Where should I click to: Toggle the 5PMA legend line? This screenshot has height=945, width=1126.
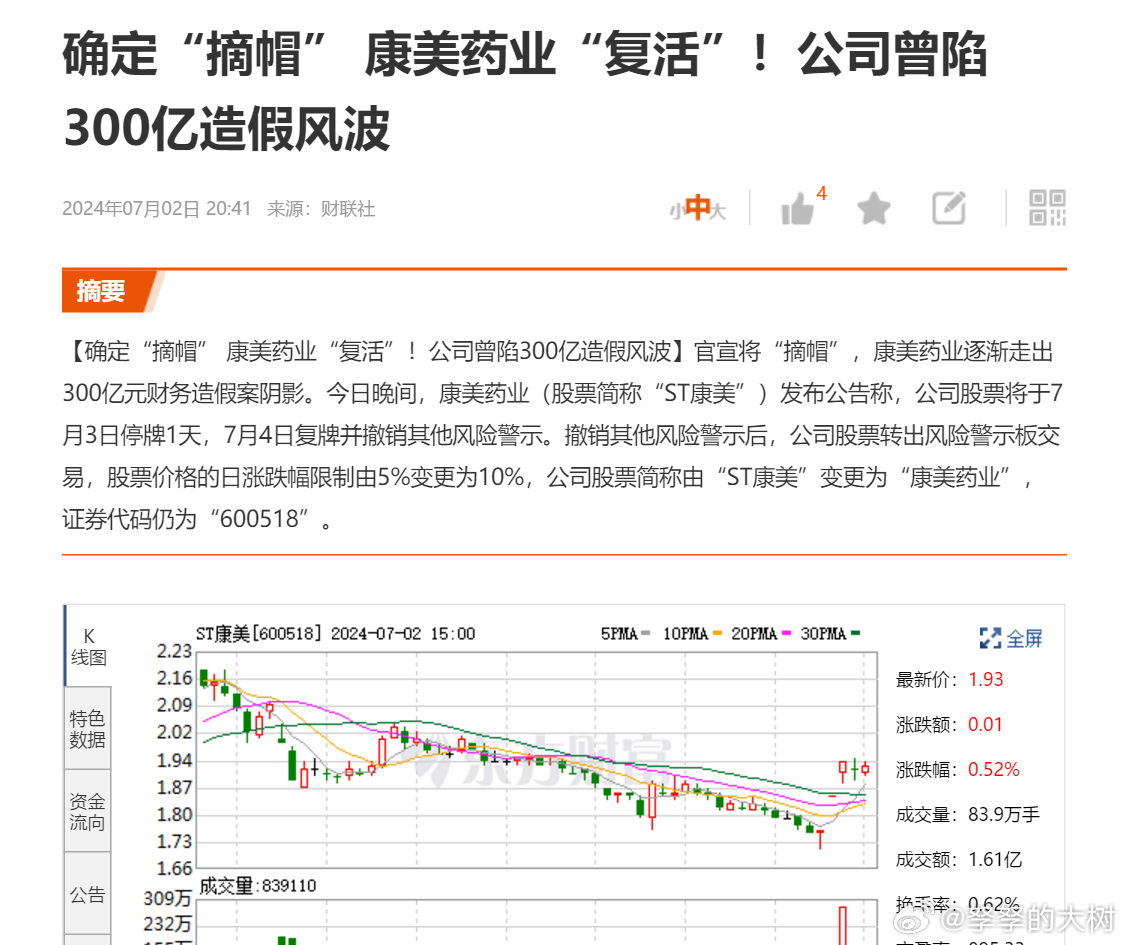click(625, 633)
